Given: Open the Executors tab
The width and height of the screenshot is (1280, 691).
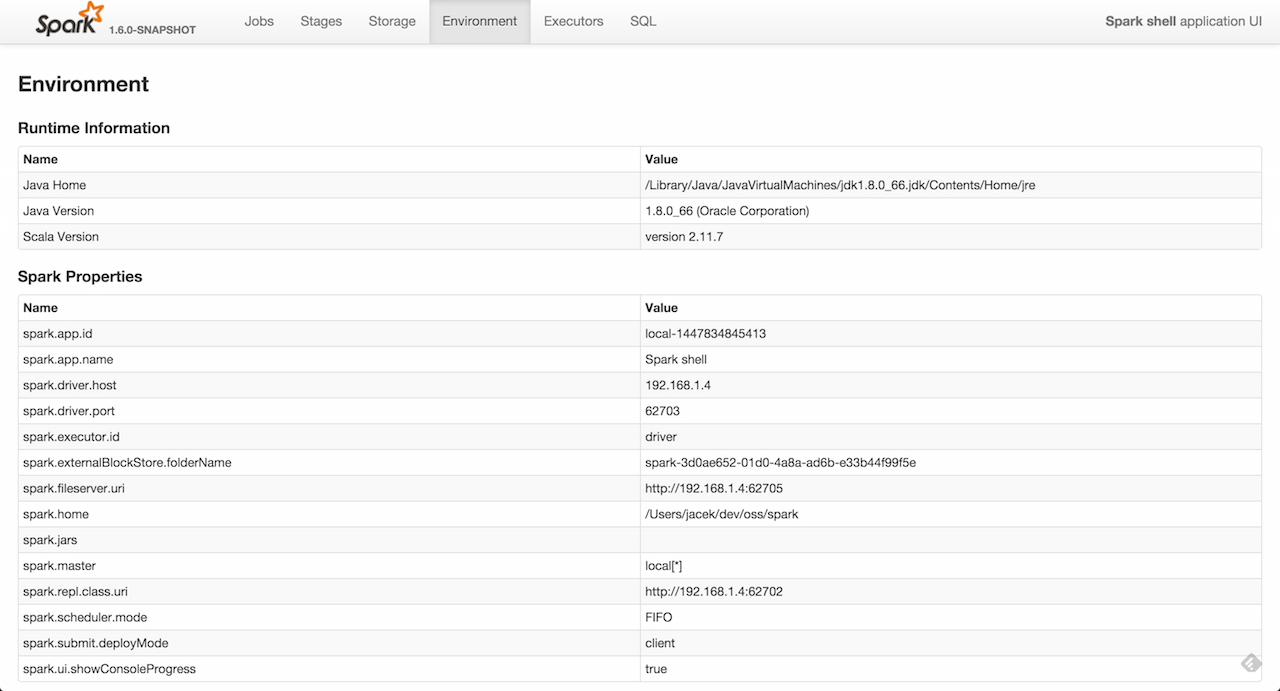Looking at the screenshot, I should pos(573,21).
